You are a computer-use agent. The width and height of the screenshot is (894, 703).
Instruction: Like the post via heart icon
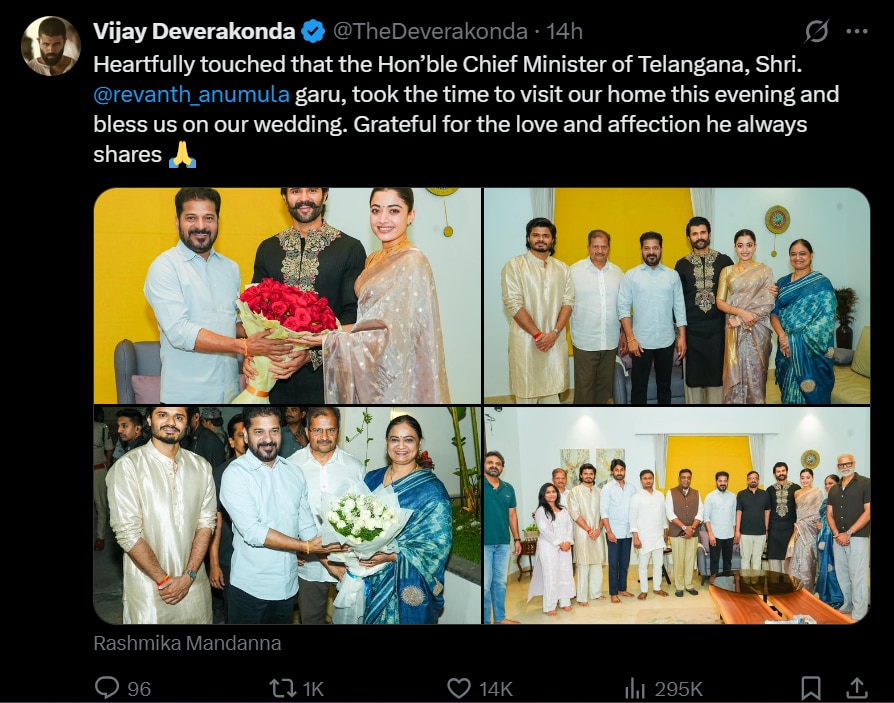[x=459, y=688]
